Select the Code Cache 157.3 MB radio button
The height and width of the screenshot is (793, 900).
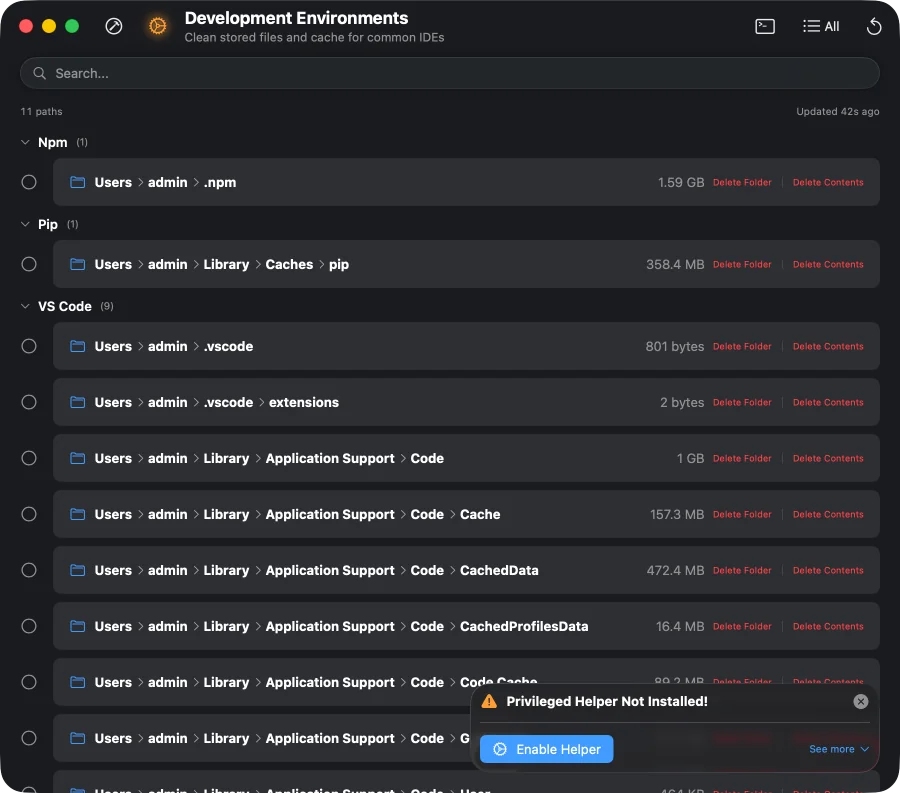pyautogui.click(x=29, y=514)
